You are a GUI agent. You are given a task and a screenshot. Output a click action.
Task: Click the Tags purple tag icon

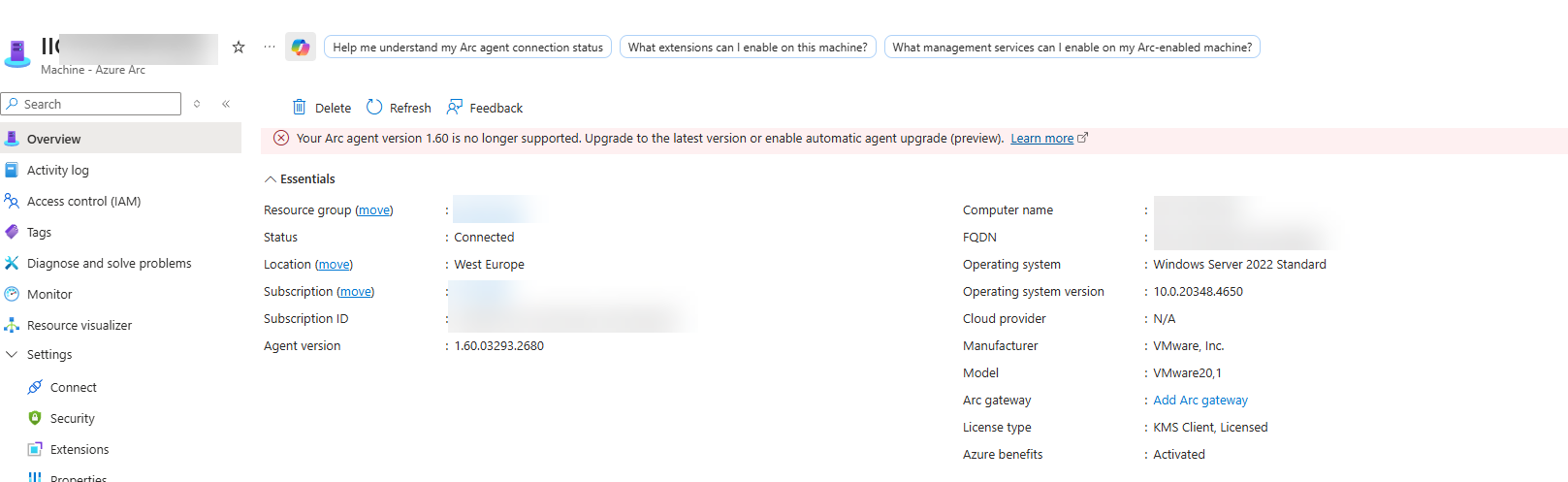12,232
